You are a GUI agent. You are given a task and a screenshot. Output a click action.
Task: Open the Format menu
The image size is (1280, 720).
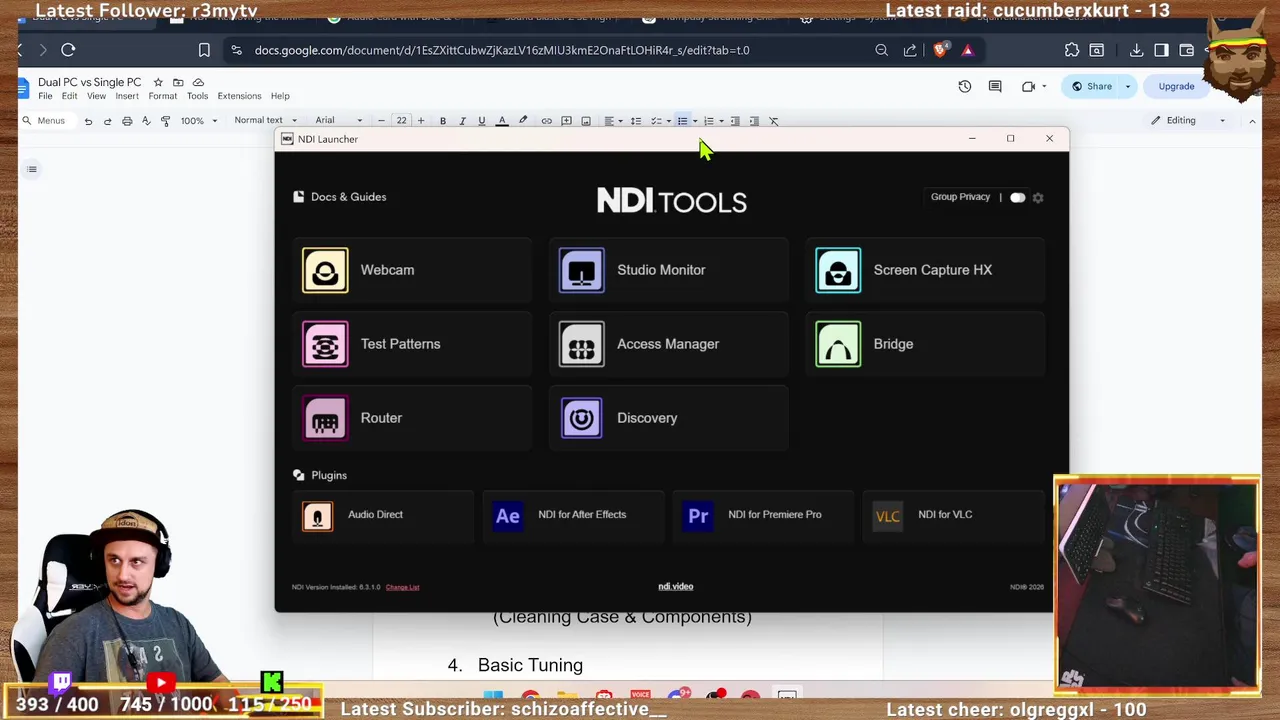[162, 96]
